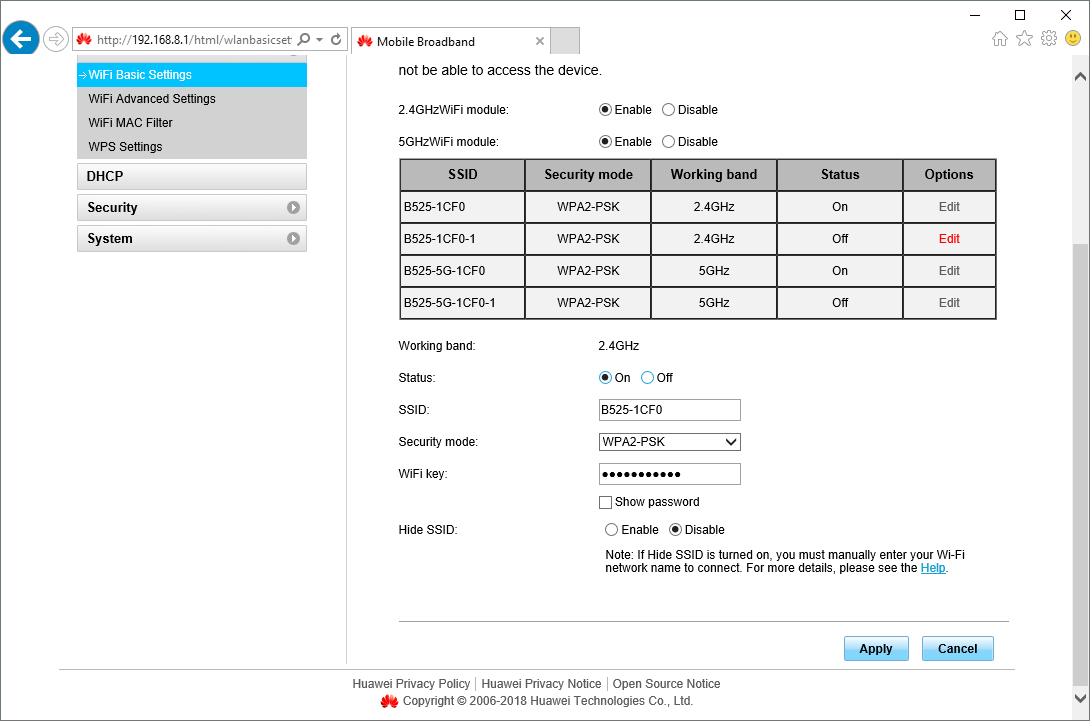Click the refresh icon in address bar
Image resolution: width=1090 pixels, height=721 pixels.
click(336, 40)
